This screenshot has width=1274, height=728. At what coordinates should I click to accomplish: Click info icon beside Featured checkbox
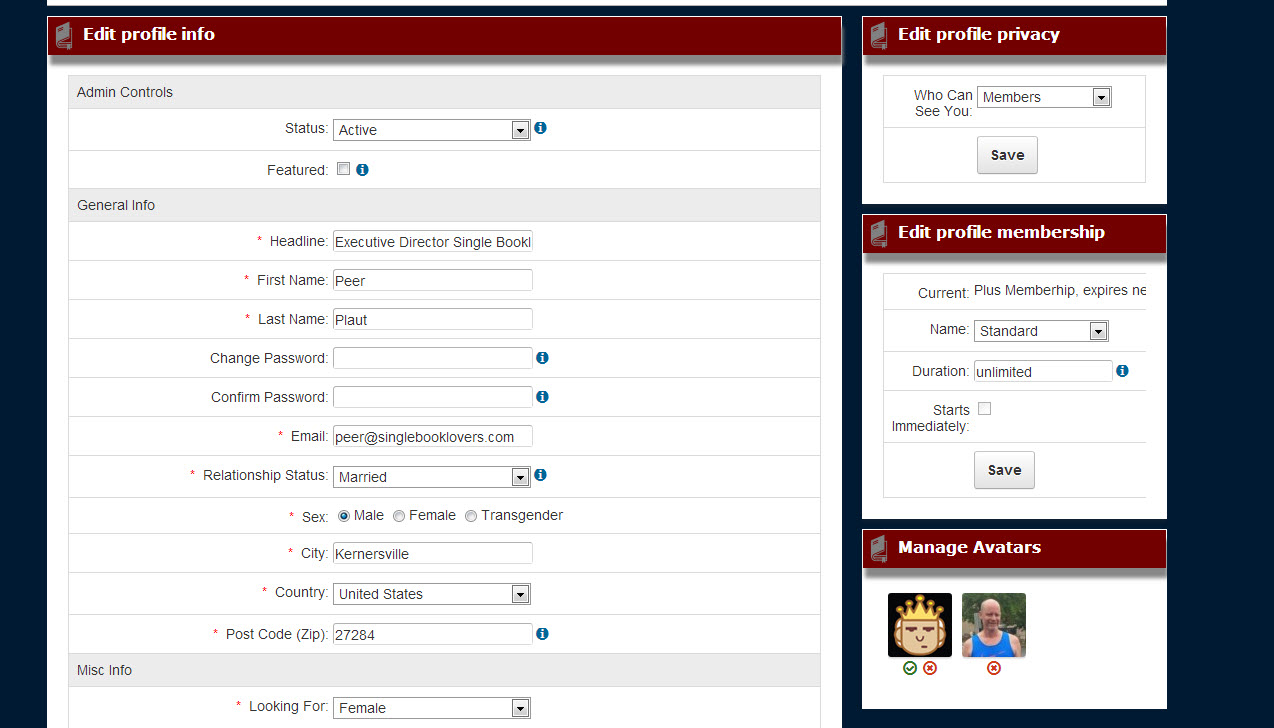362,170
